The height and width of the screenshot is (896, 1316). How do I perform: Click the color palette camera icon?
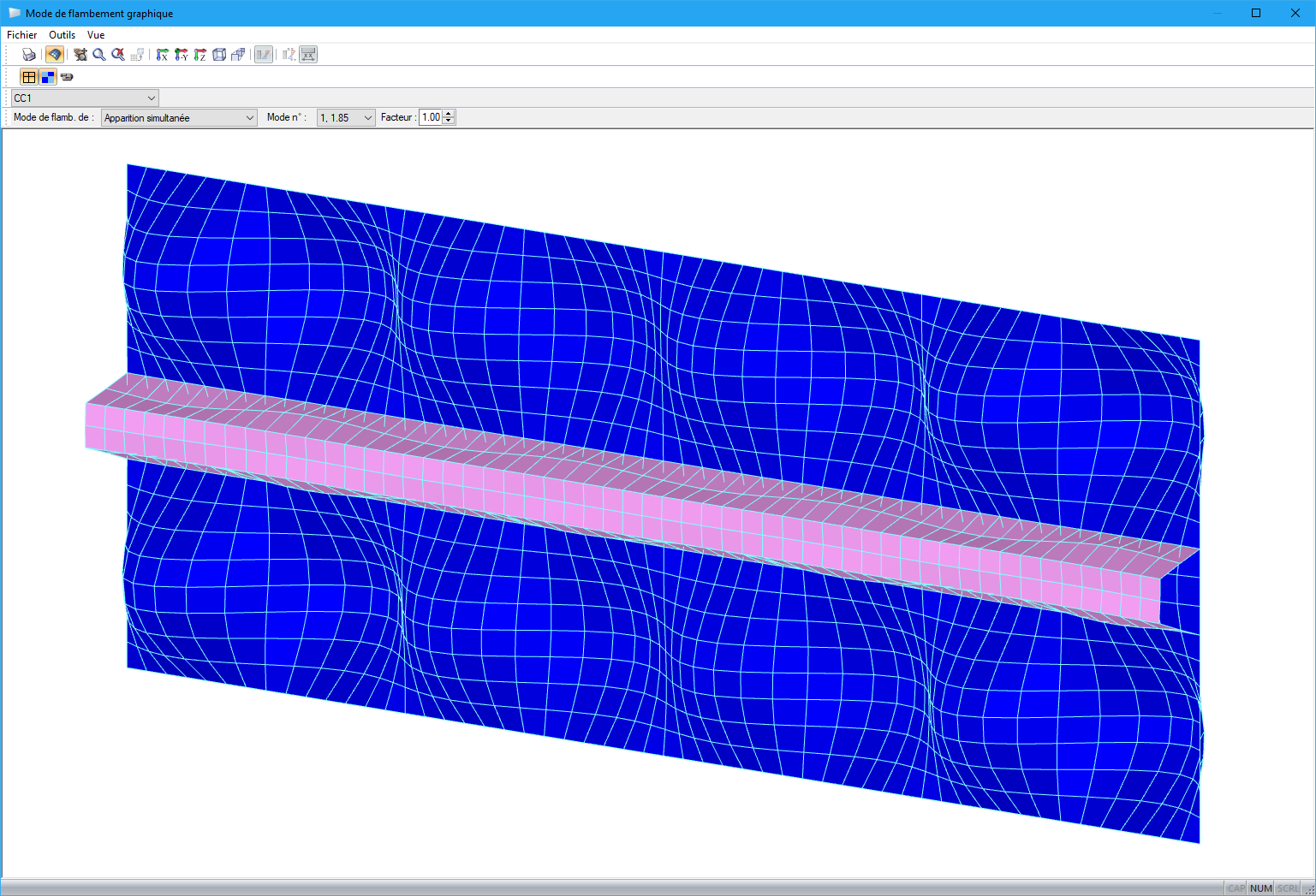(x=67, y=77)
